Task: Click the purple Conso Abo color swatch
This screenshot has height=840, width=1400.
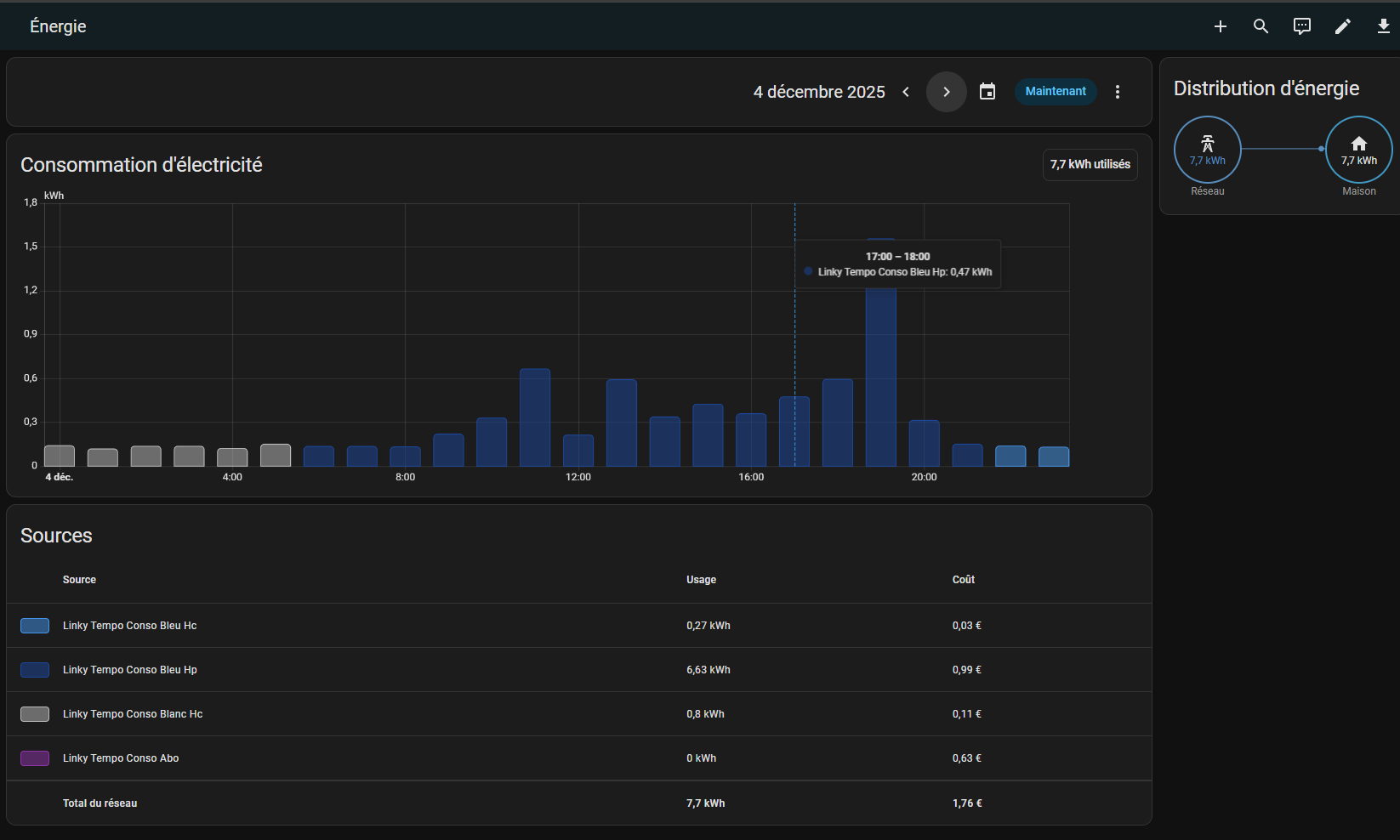Action: click(35, 758)
